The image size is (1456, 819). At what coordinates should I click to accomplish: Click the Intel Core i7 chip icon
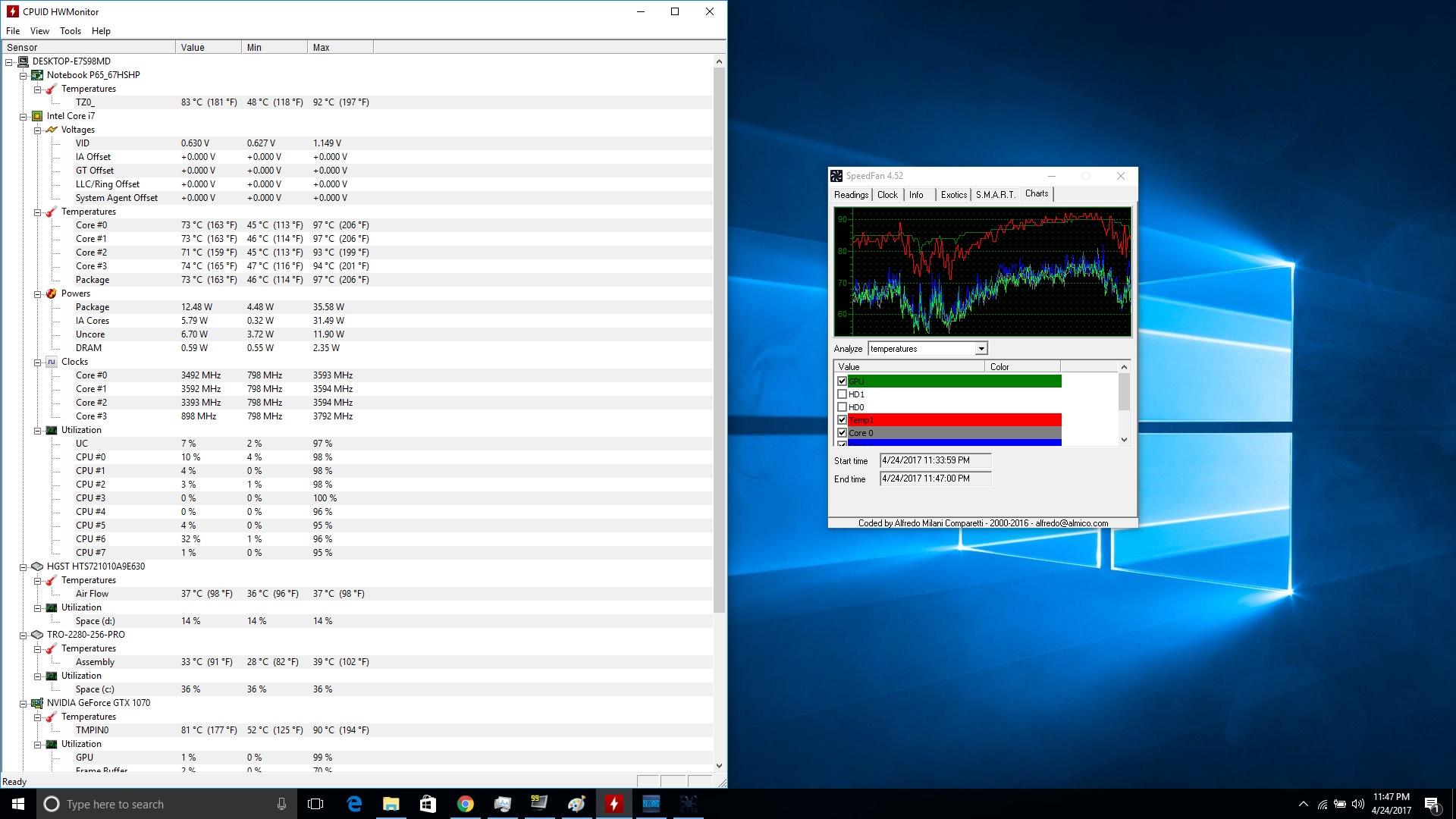(37, 116)
